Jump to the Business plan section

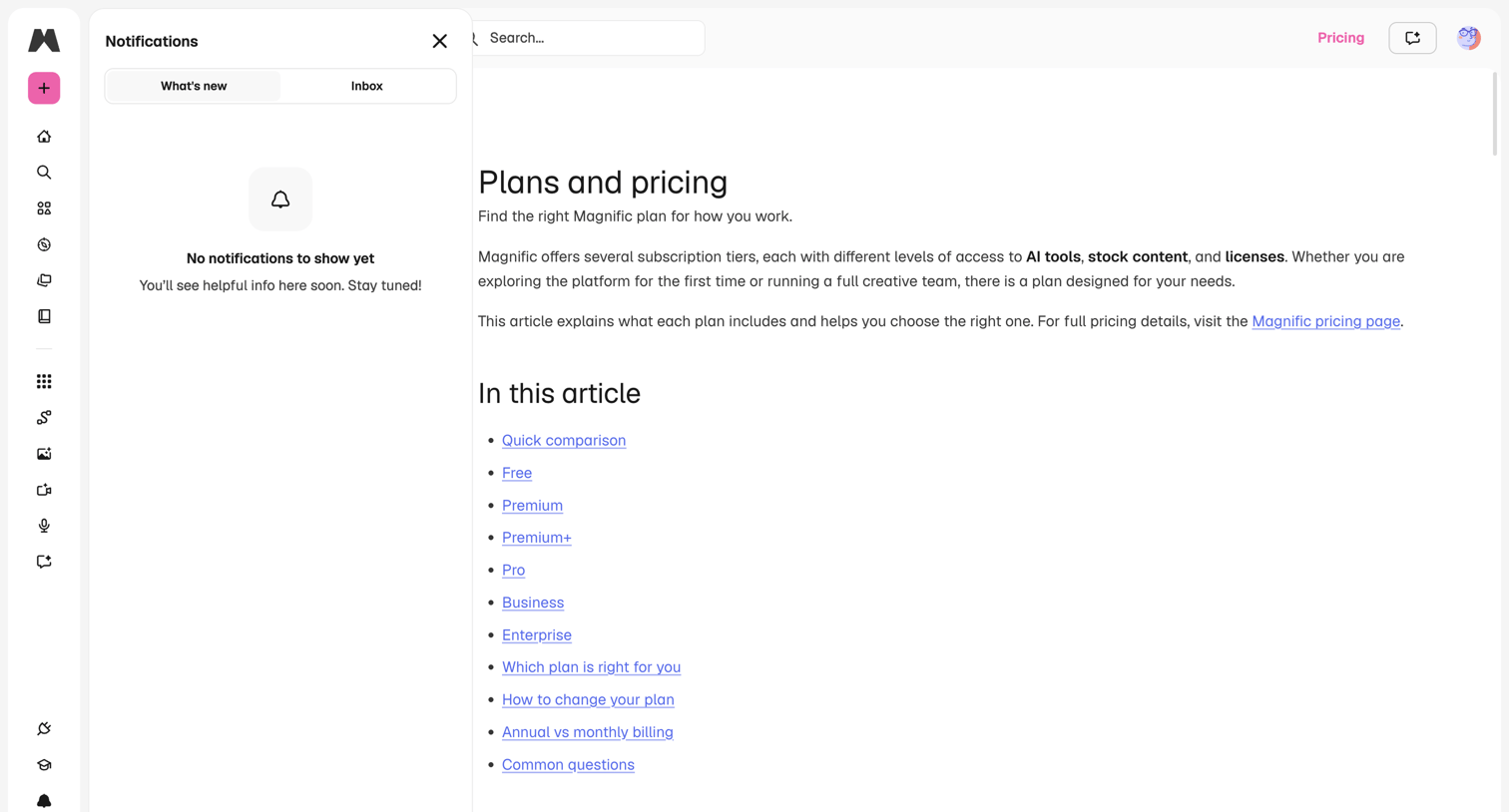(533, 603)
